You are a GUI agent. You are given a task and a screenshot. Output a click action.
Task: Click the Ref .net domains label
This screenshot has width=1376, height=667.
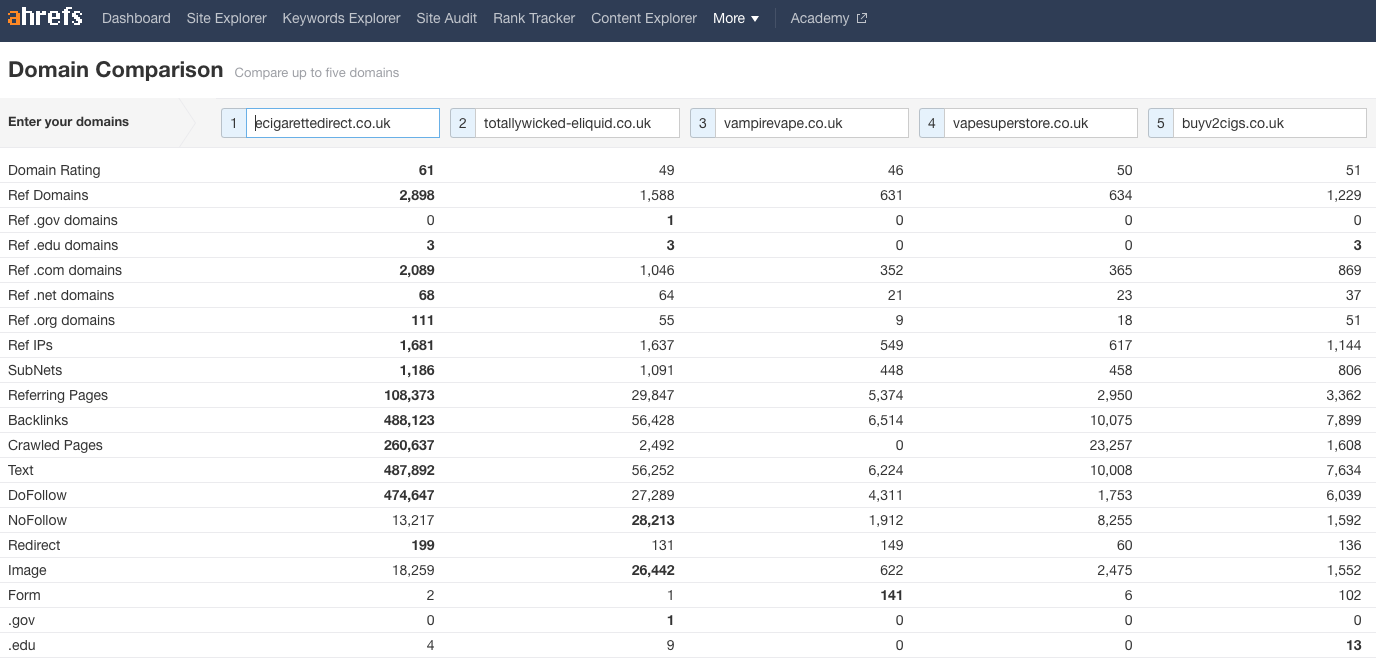[61, 295]
